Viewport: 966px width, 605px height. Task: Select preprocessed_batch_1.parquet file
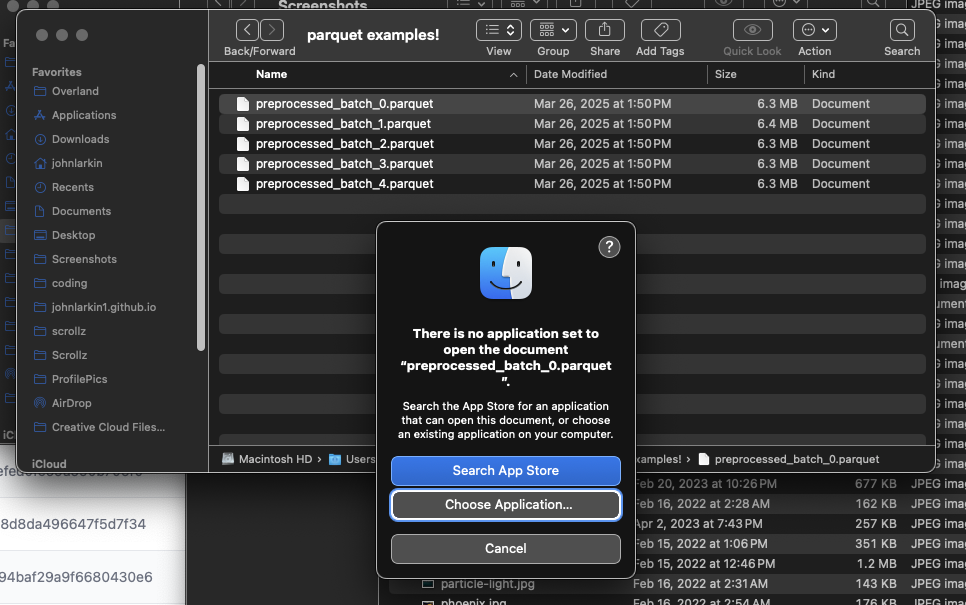click(572, 124)
